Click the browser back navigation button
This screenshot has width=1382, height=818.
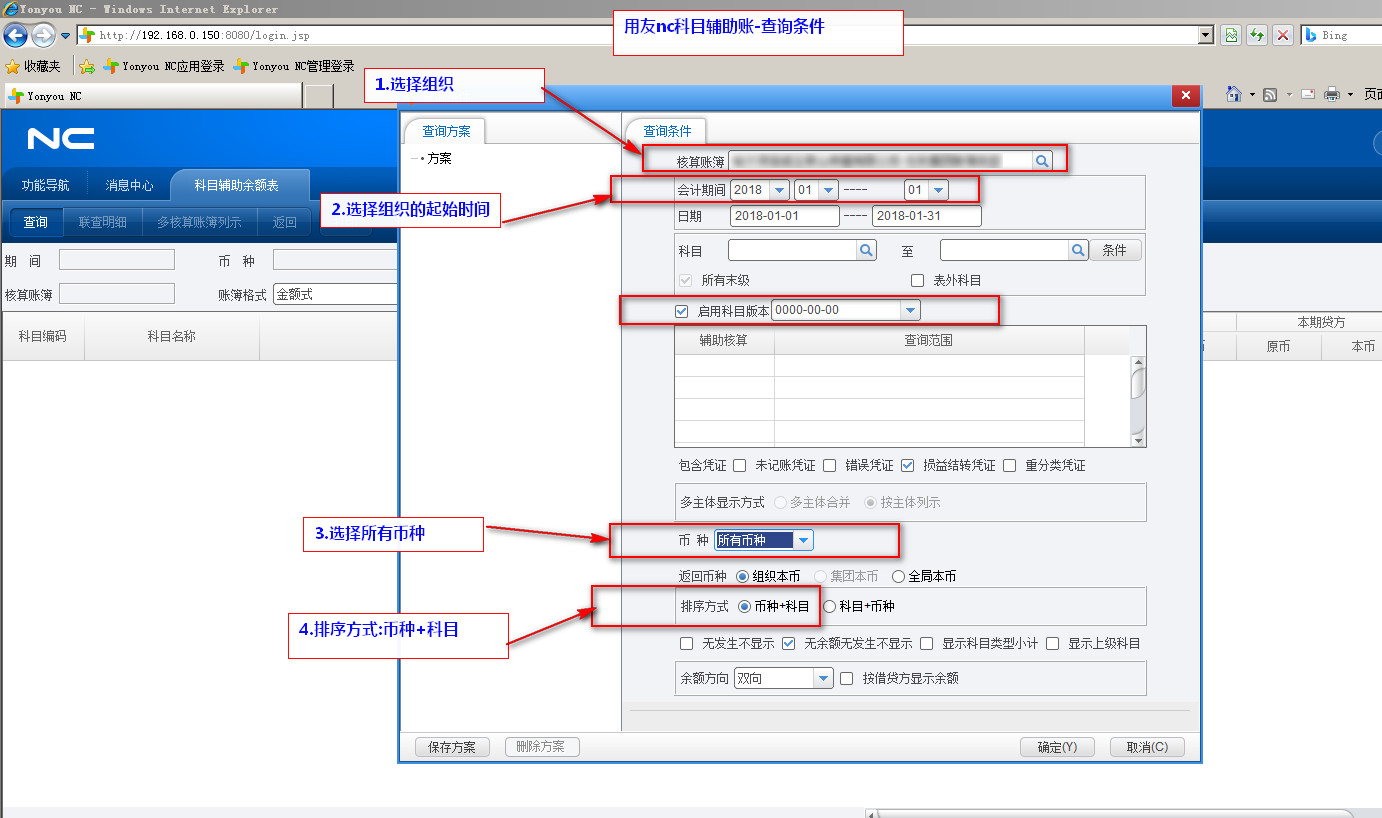point(15,36)
